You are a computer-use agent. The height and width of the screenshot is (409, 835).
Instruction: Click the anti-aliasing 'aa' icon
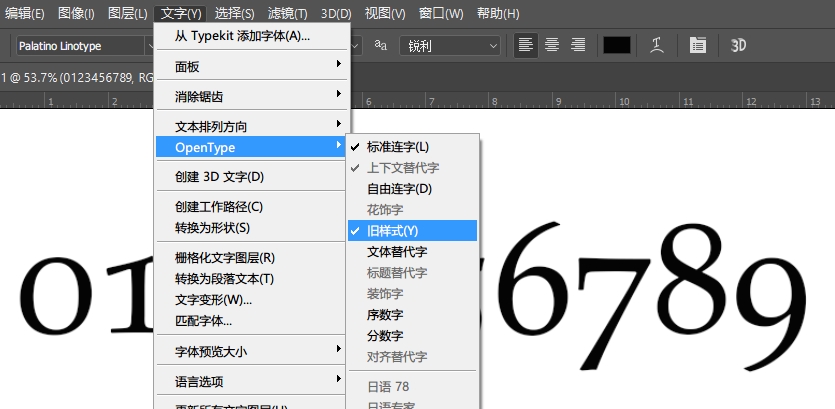tap(380, 45)
